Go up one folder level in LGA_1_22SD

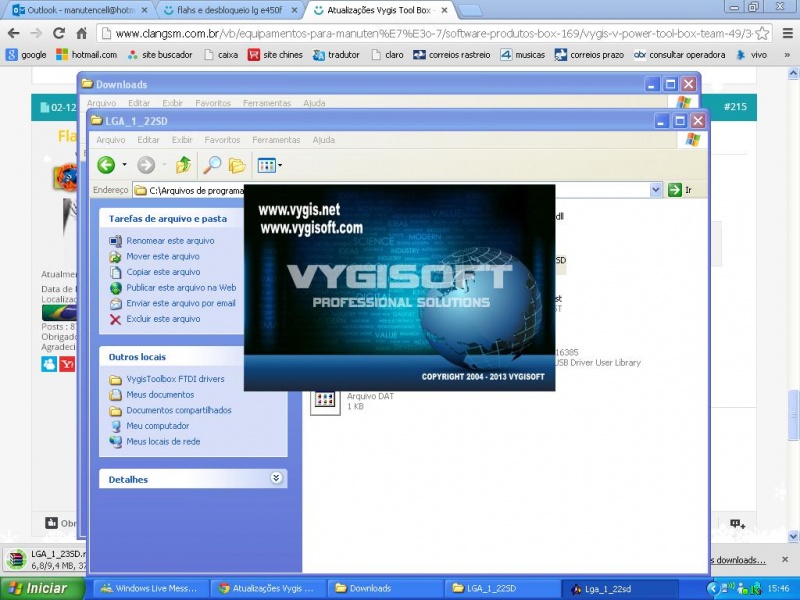pyautogui.click(x=183, y=165)
